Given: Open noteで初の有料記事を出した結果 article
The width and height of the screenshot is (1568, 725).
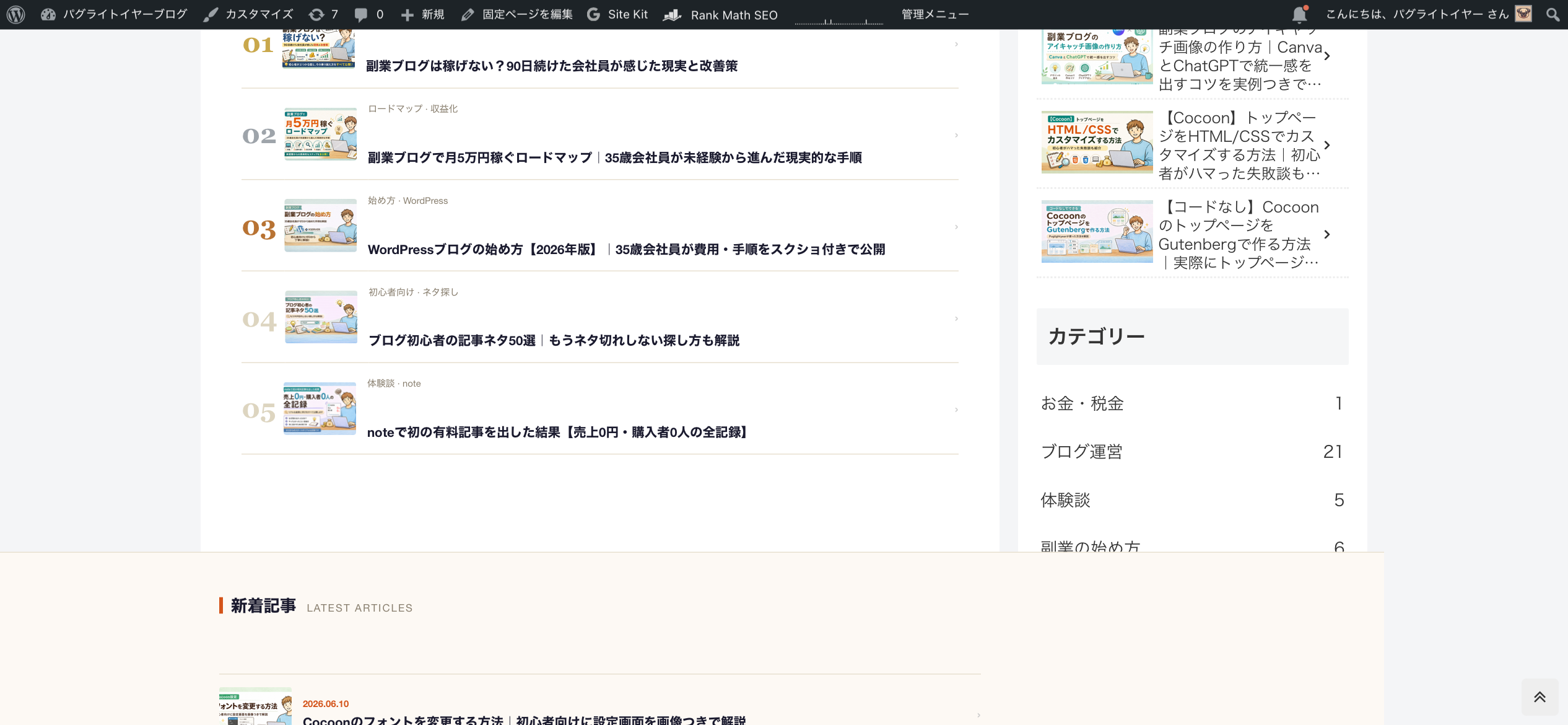Looking at the screenshot, I should [559, 432].
